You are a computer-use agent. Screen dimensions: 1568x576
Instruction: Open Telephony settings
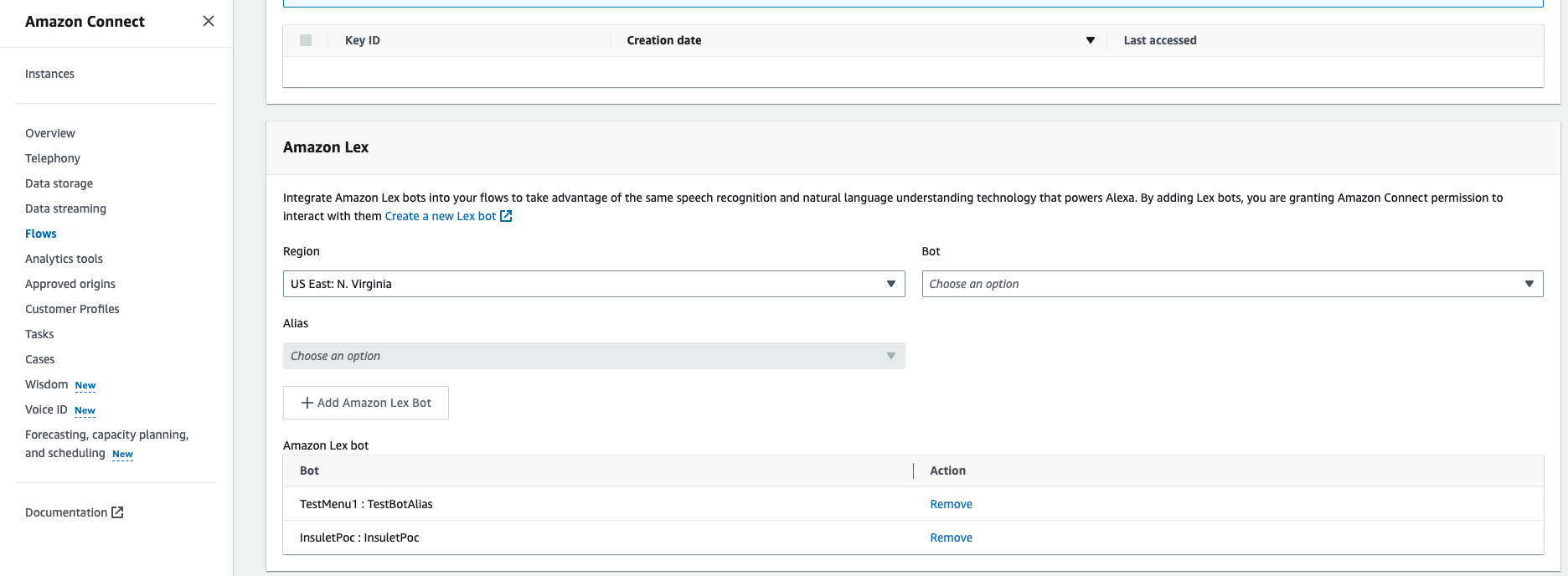point(53,158)
